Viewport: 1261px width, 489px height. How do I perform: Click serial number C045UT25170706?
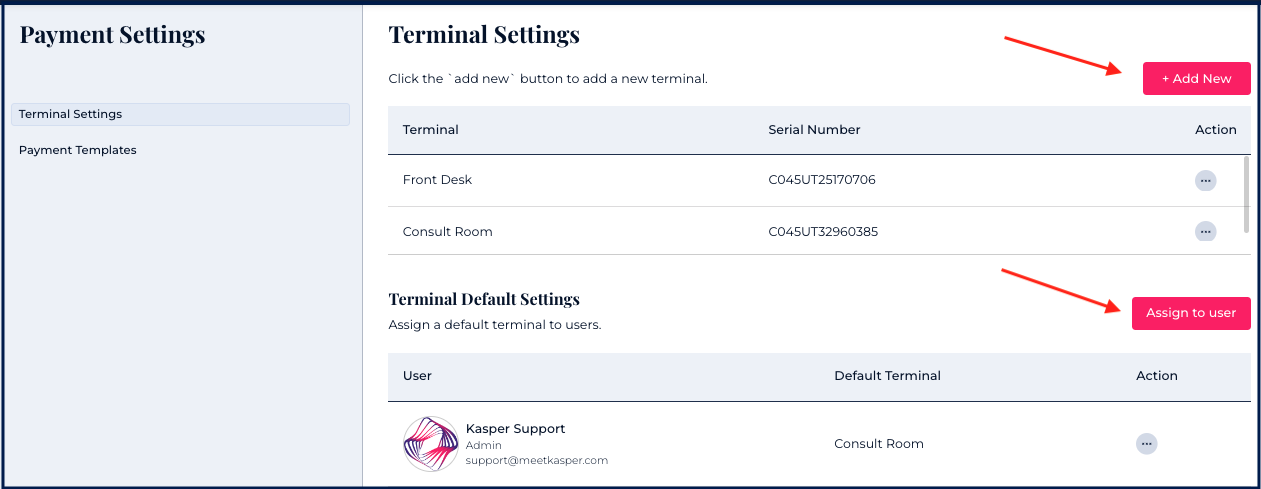pyautogui.click(x=822, y=180)
